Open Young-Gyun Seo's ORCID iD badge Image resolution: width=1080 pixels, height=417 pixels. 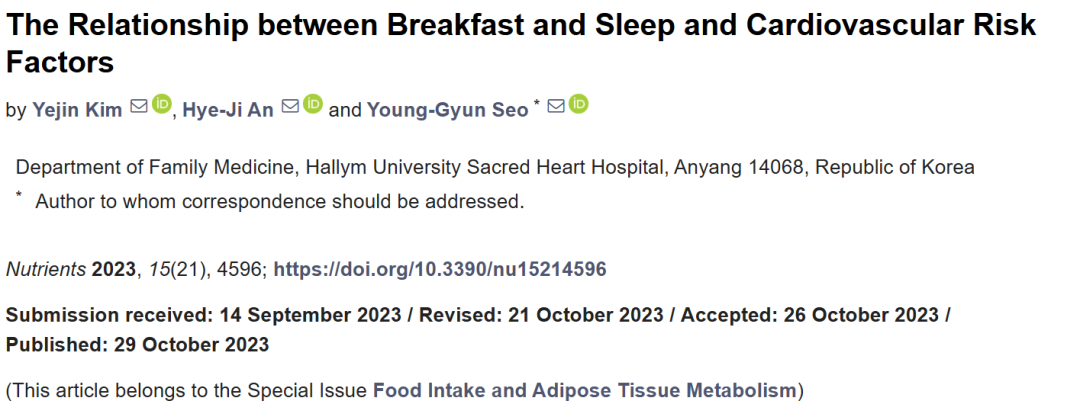(579, 104)
